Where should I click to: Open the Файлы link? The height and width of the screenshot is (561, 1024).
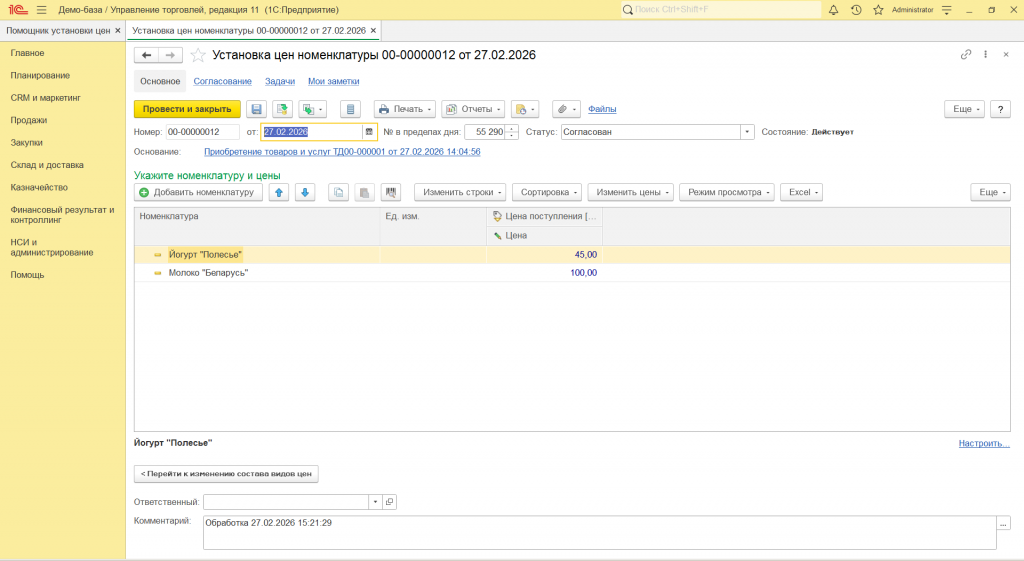[602, 109]
